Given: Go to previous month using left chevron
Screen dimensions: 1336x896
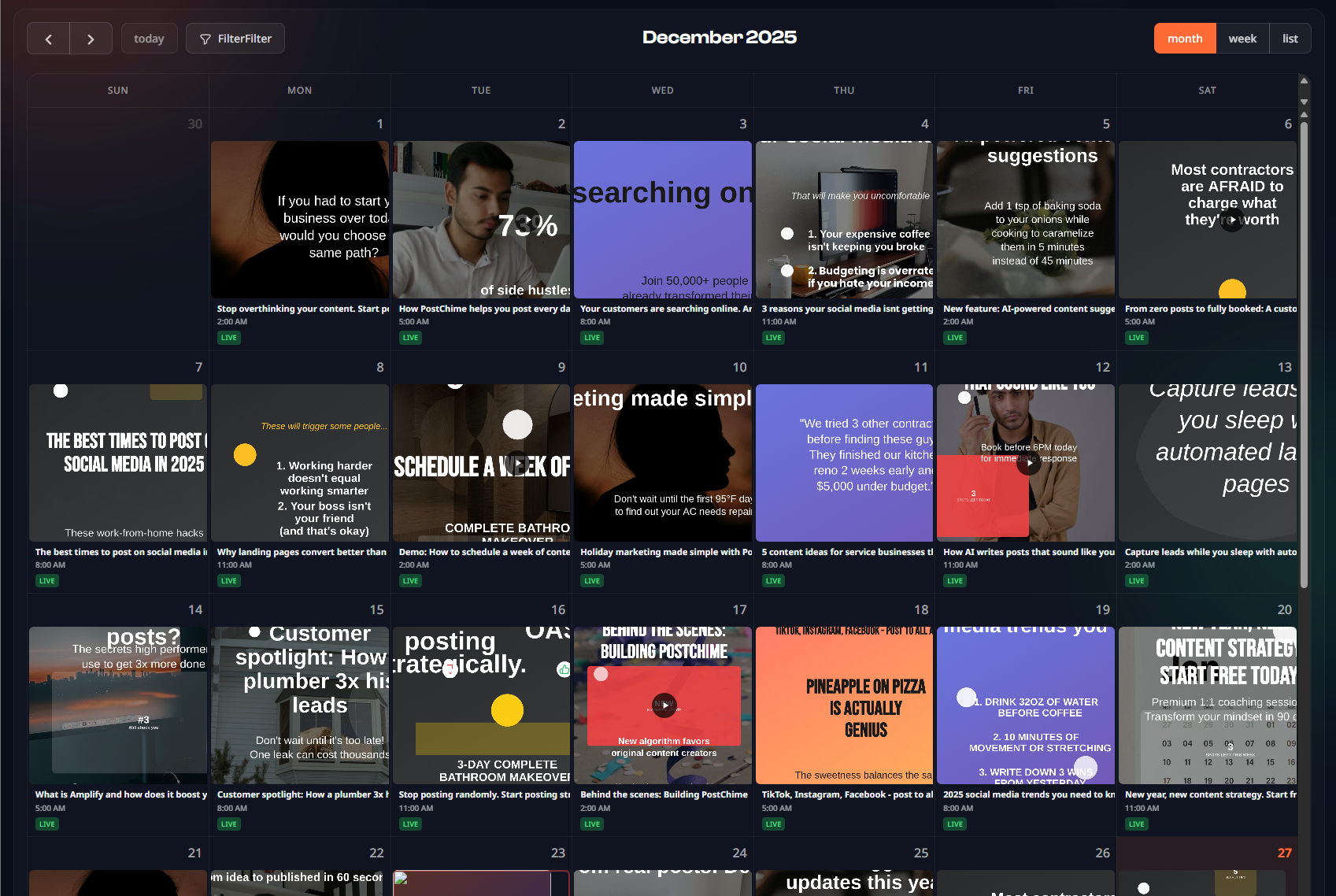Looking at the screenshot, I should 48,38.
